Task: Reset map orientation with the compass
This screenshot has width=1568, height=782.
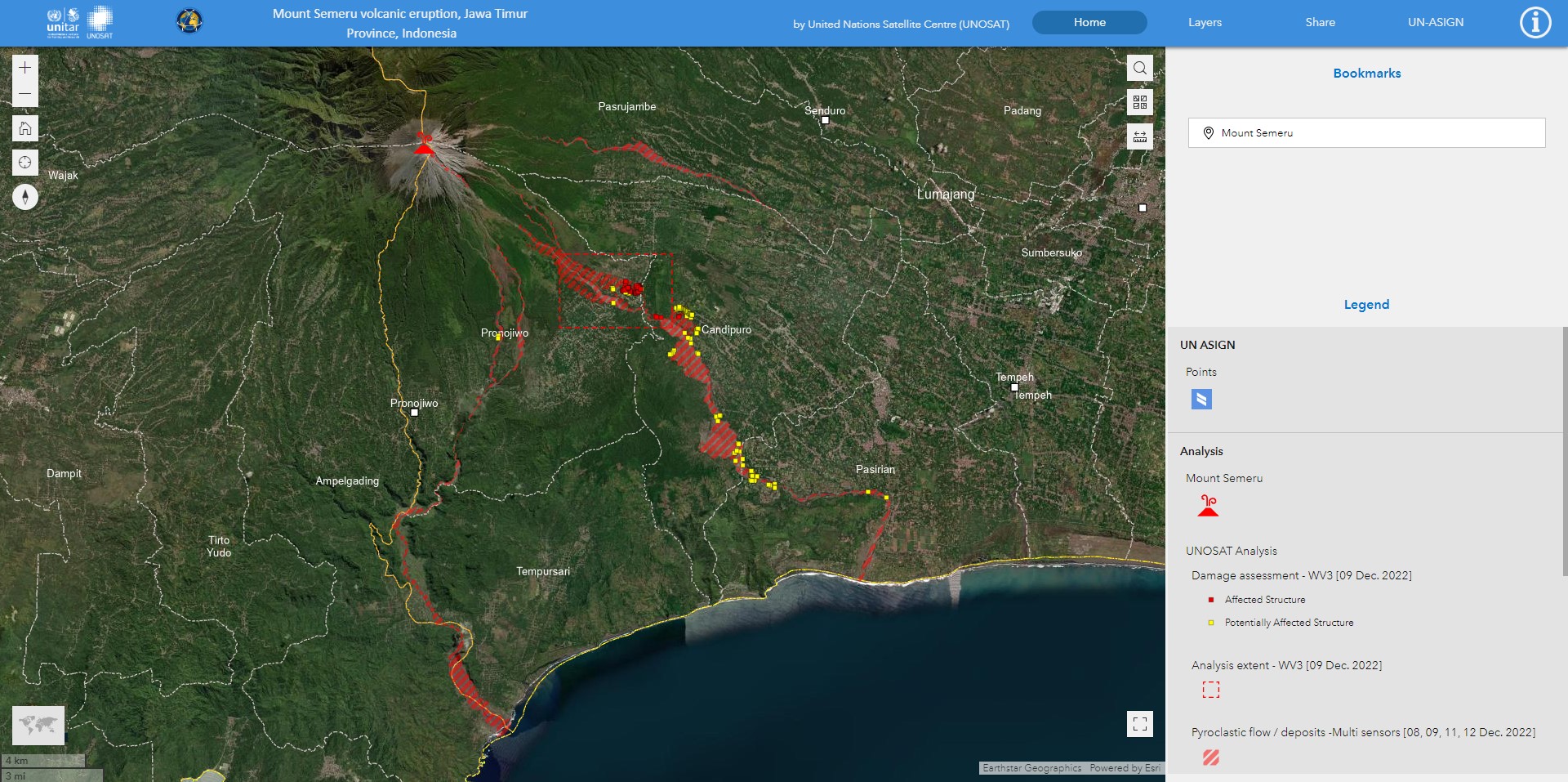Action: 25,197
